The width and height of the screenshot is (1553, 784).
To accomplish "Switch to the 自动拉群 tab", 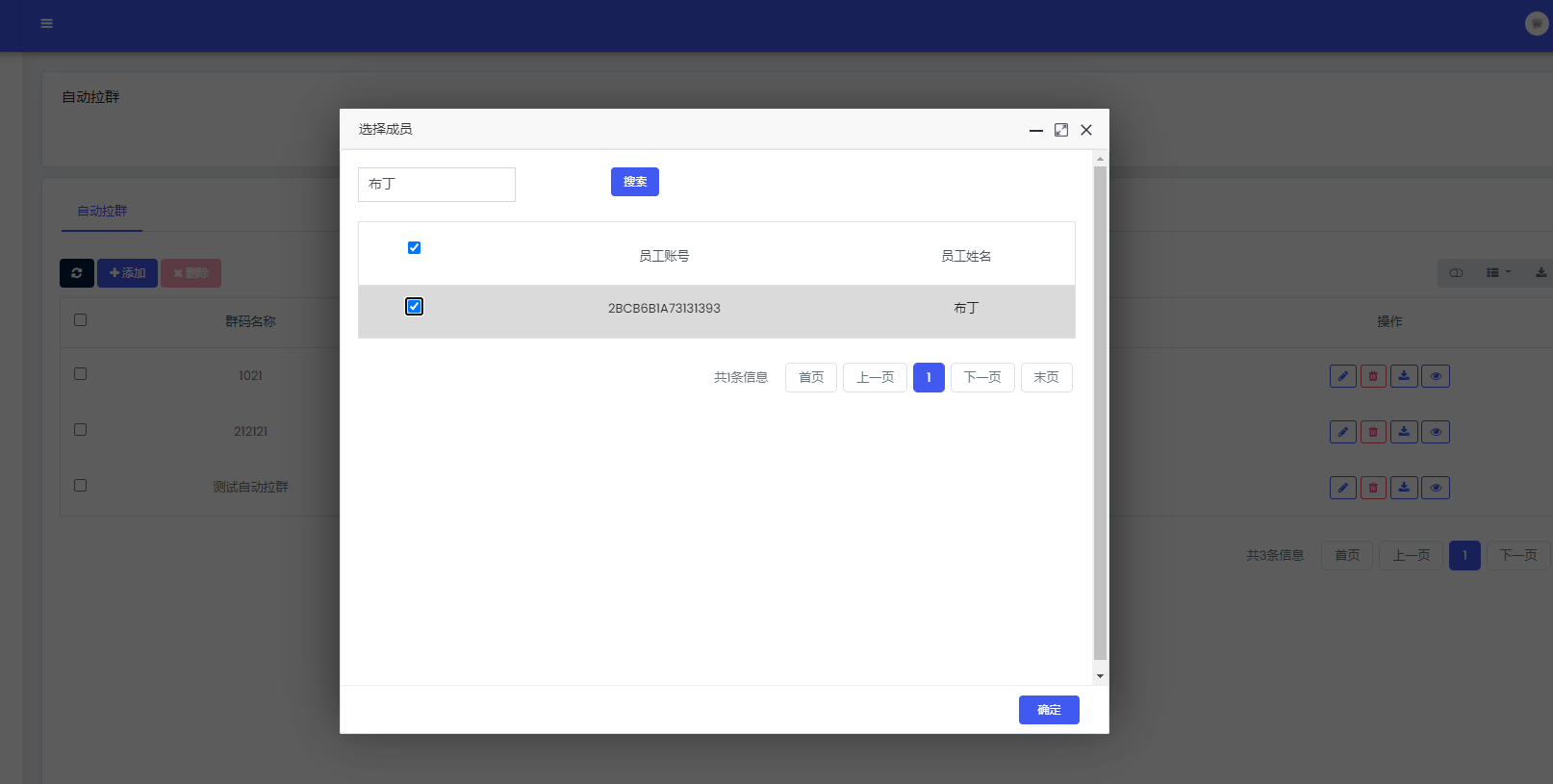I will 102,212.
